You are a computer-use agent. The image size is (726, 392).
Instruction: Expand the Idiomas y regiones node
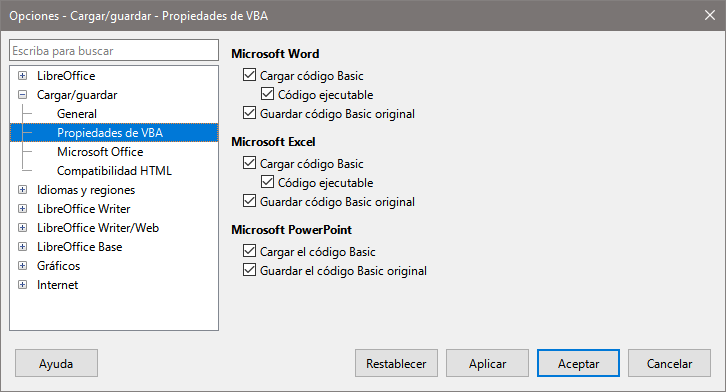22,189
